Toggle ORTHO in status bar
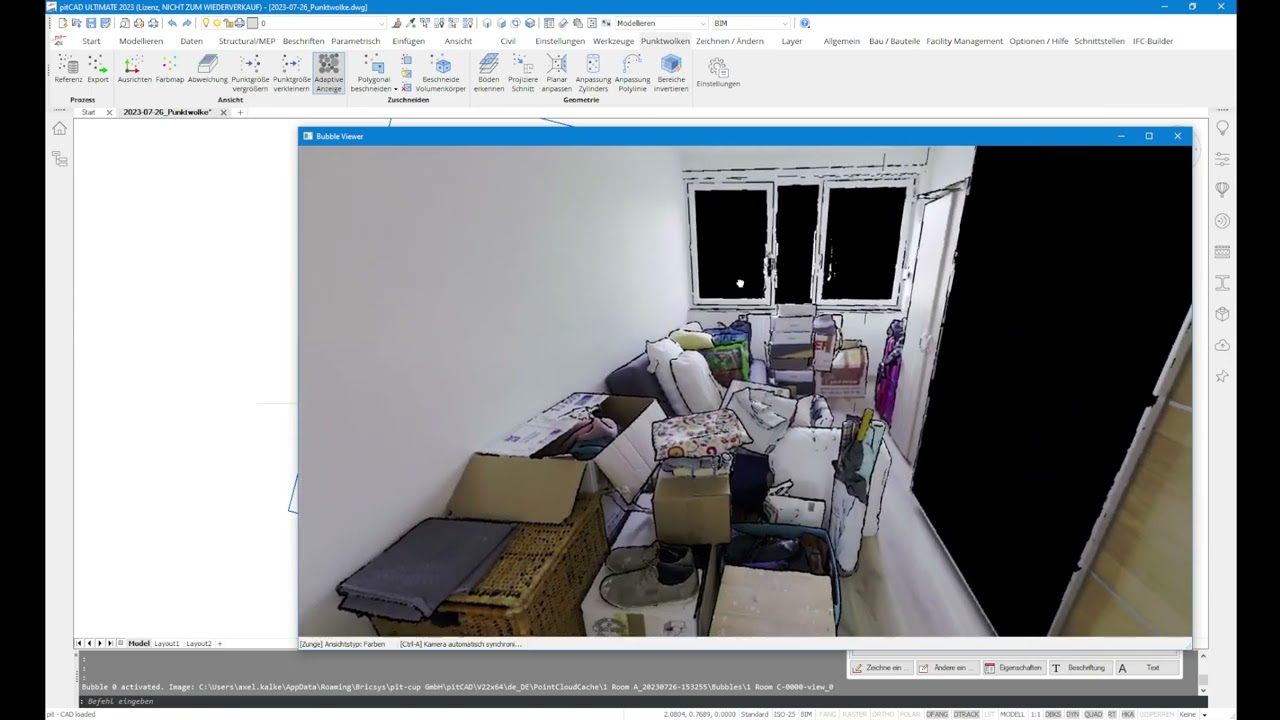The height and width of the screenshot is (720, 1280). (882, 714)
